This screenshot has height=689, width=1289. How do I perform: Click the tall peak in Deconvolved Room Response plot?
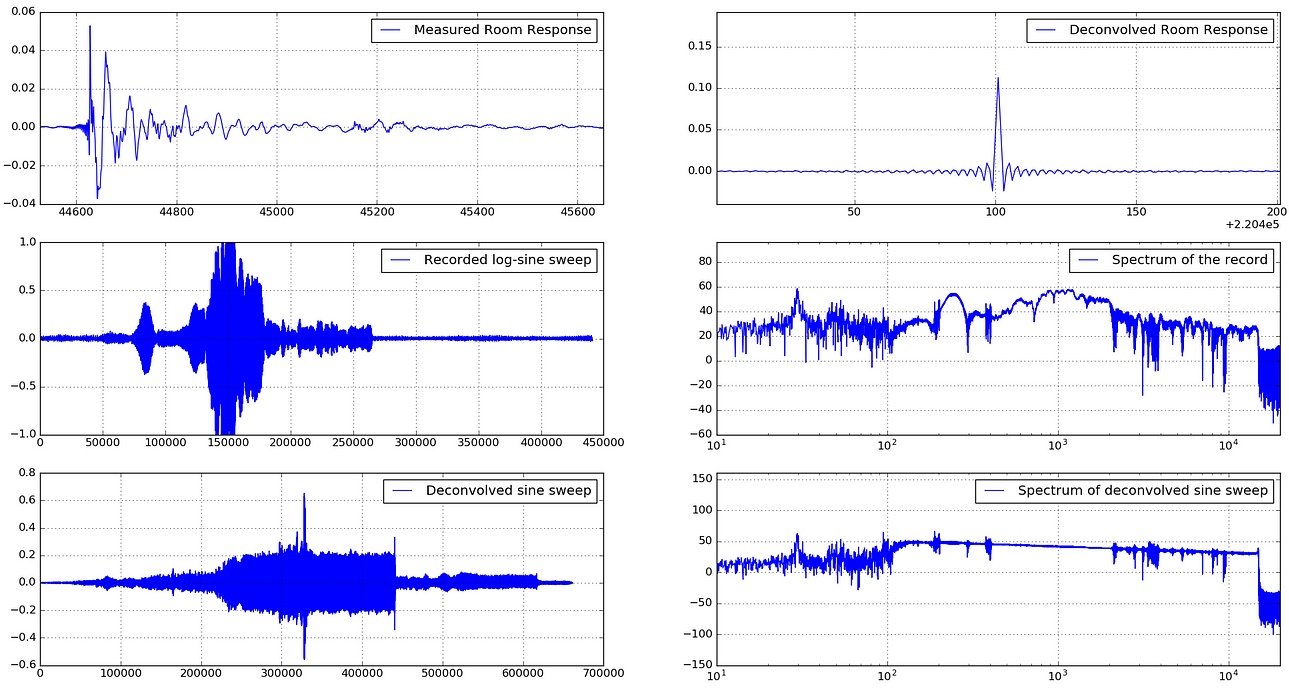(x=997, y=80)
